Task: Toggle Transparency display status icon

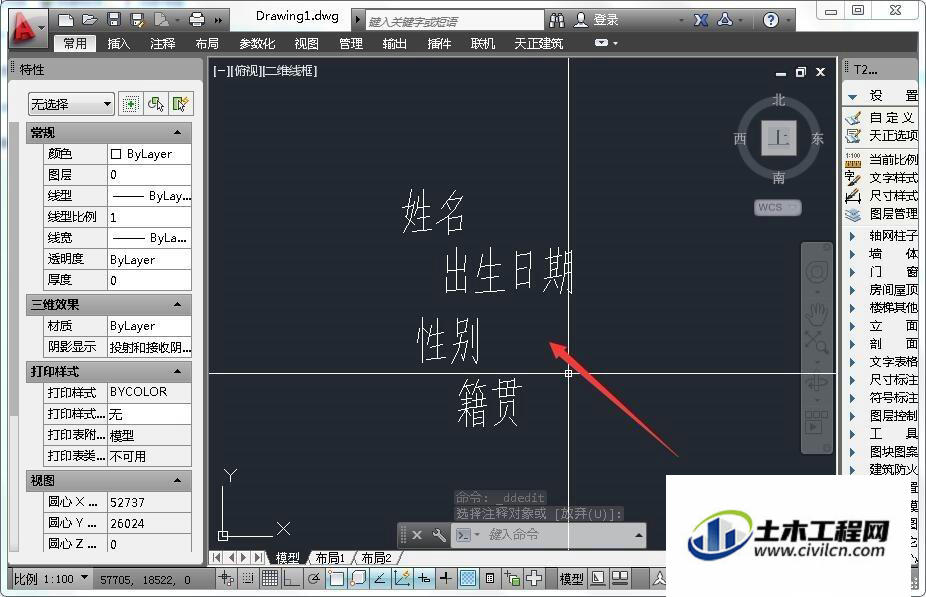Action: point(468,579)
